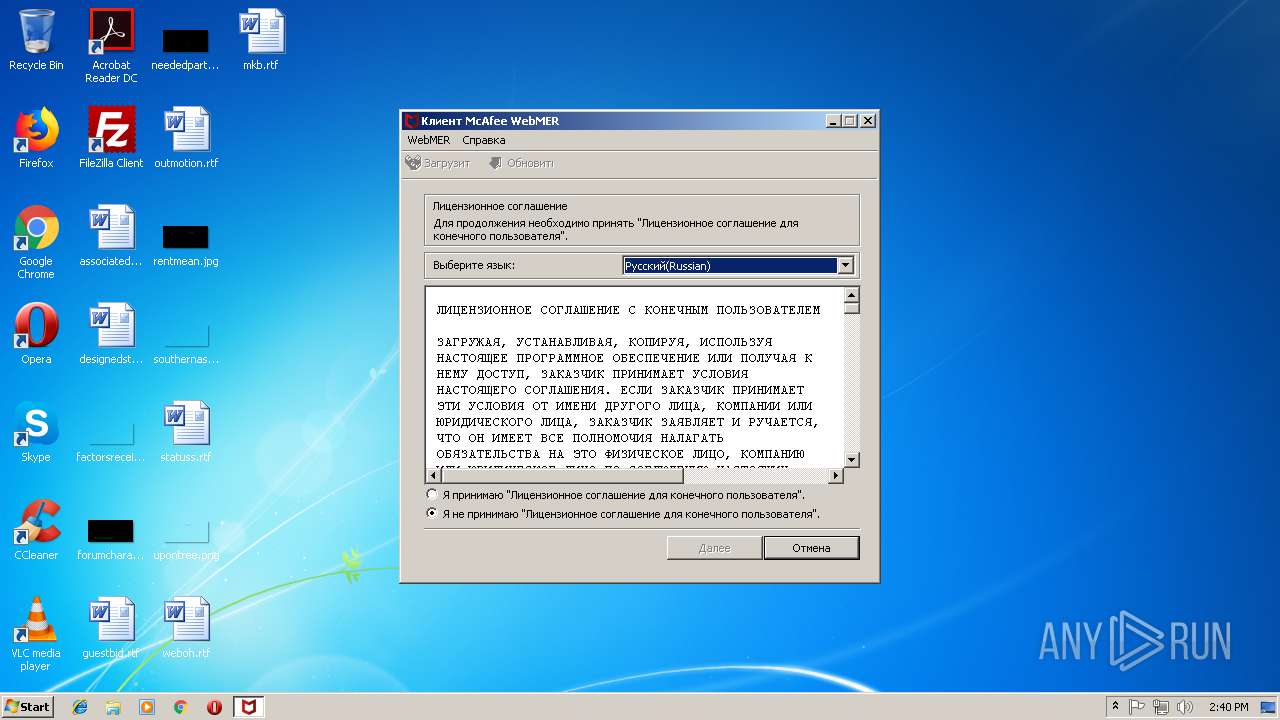Select the upontree.png image file
Screen dimensions: 1280x720
click(186, 540)
